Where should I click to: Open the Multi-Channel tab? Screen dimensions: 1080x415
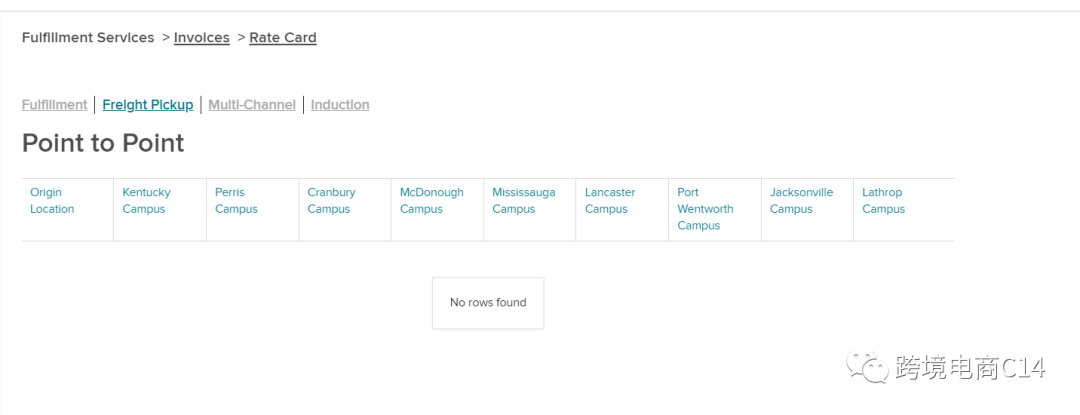coord(252,105)
